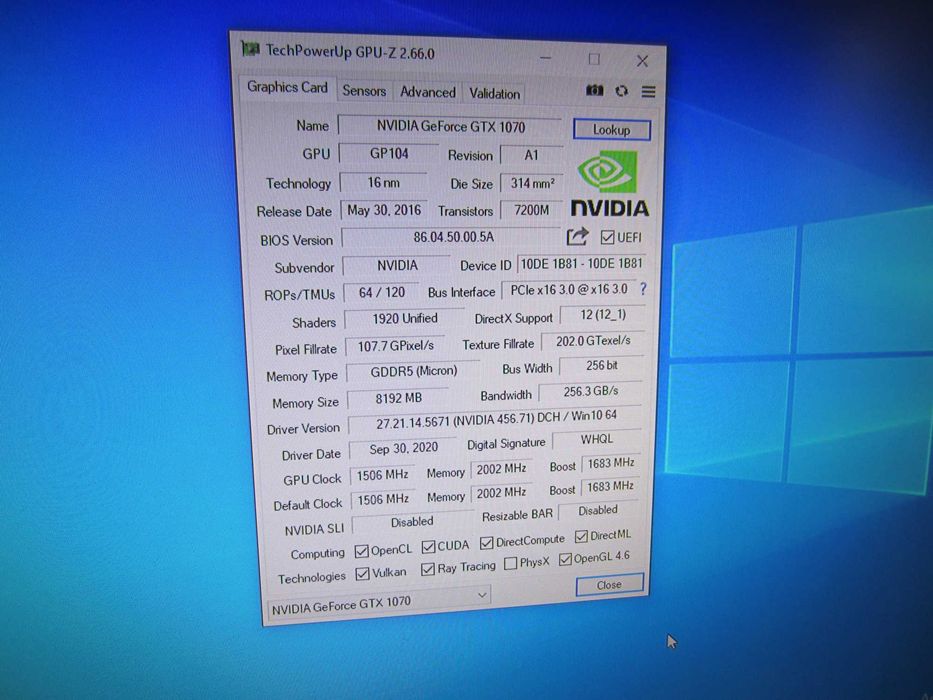The height and width of the screenshot is (700, 933).
Task: Click the bus interface question mark
Action: pos(643,289)
